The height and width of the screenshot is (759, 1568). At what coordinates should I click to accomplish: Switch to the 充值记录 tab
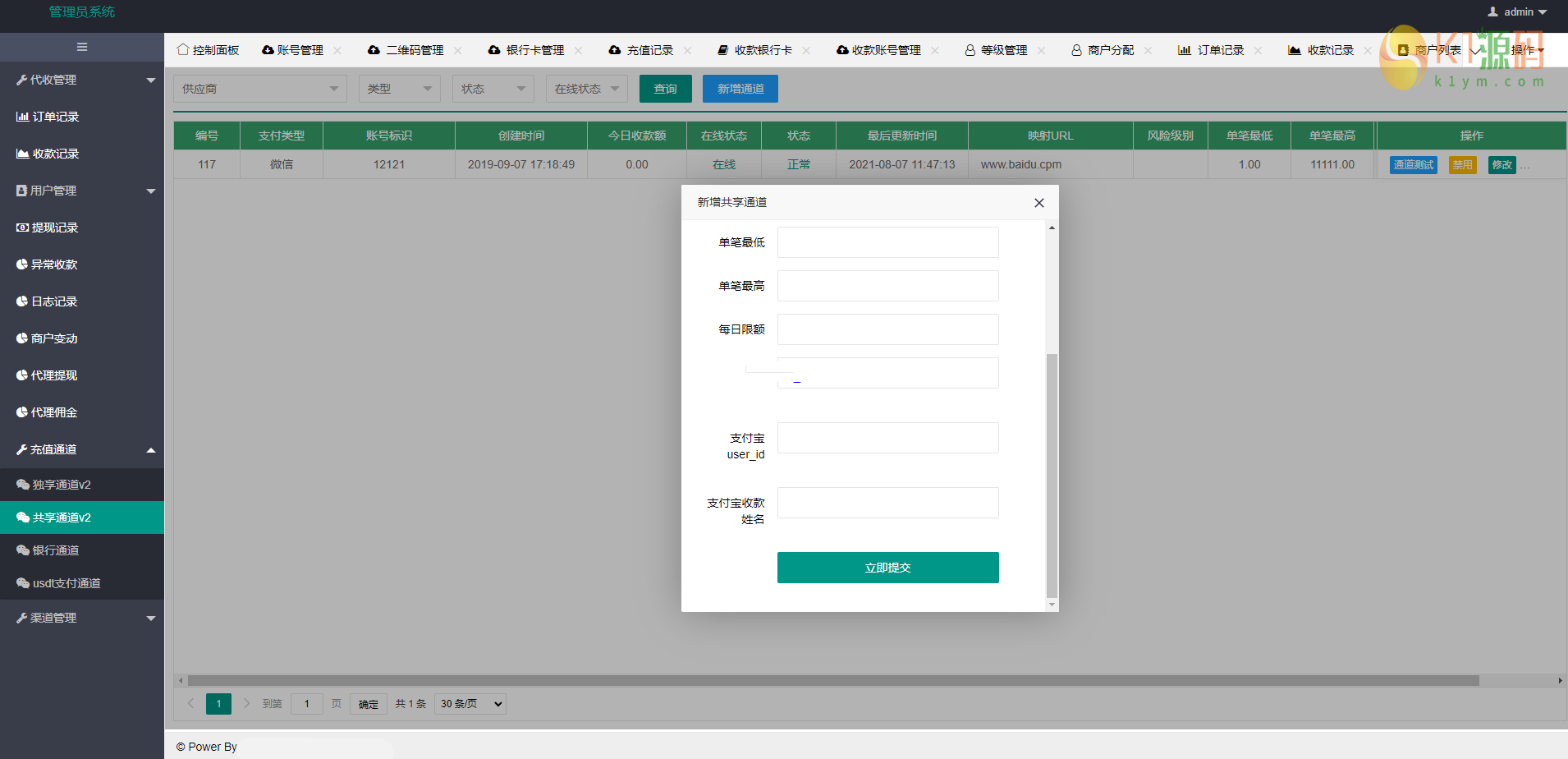pos(649,50)
